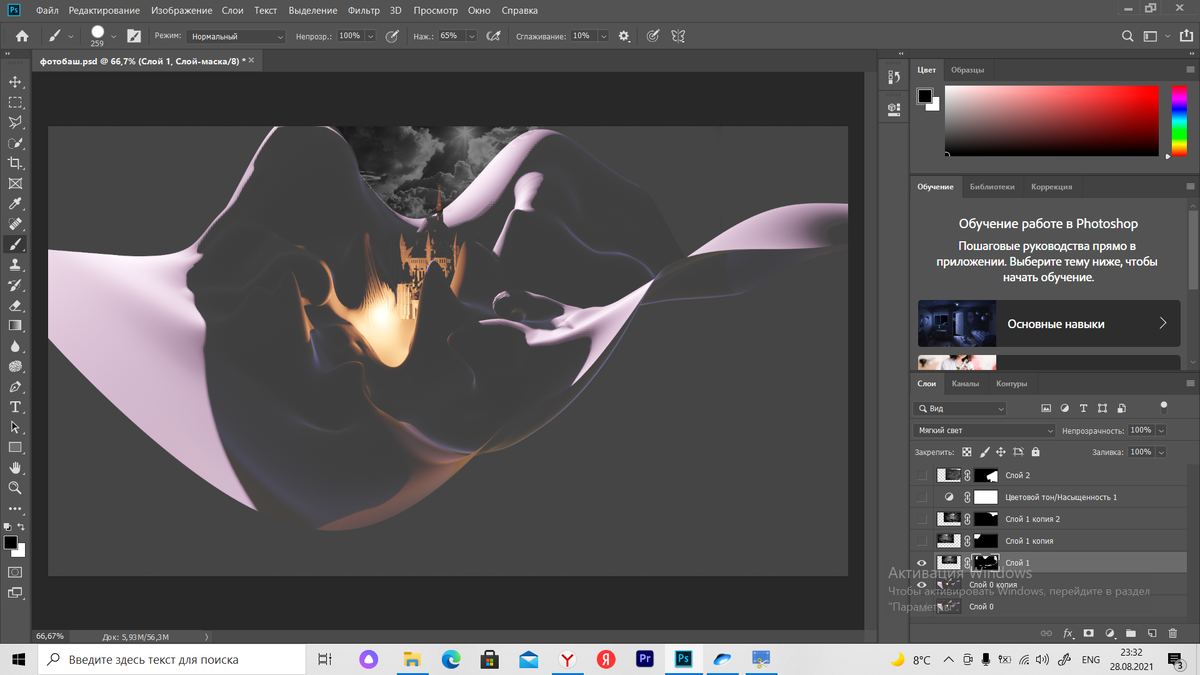Click the hue slider strip
Screen dimensions: 1200x675
pos(1179,120)
